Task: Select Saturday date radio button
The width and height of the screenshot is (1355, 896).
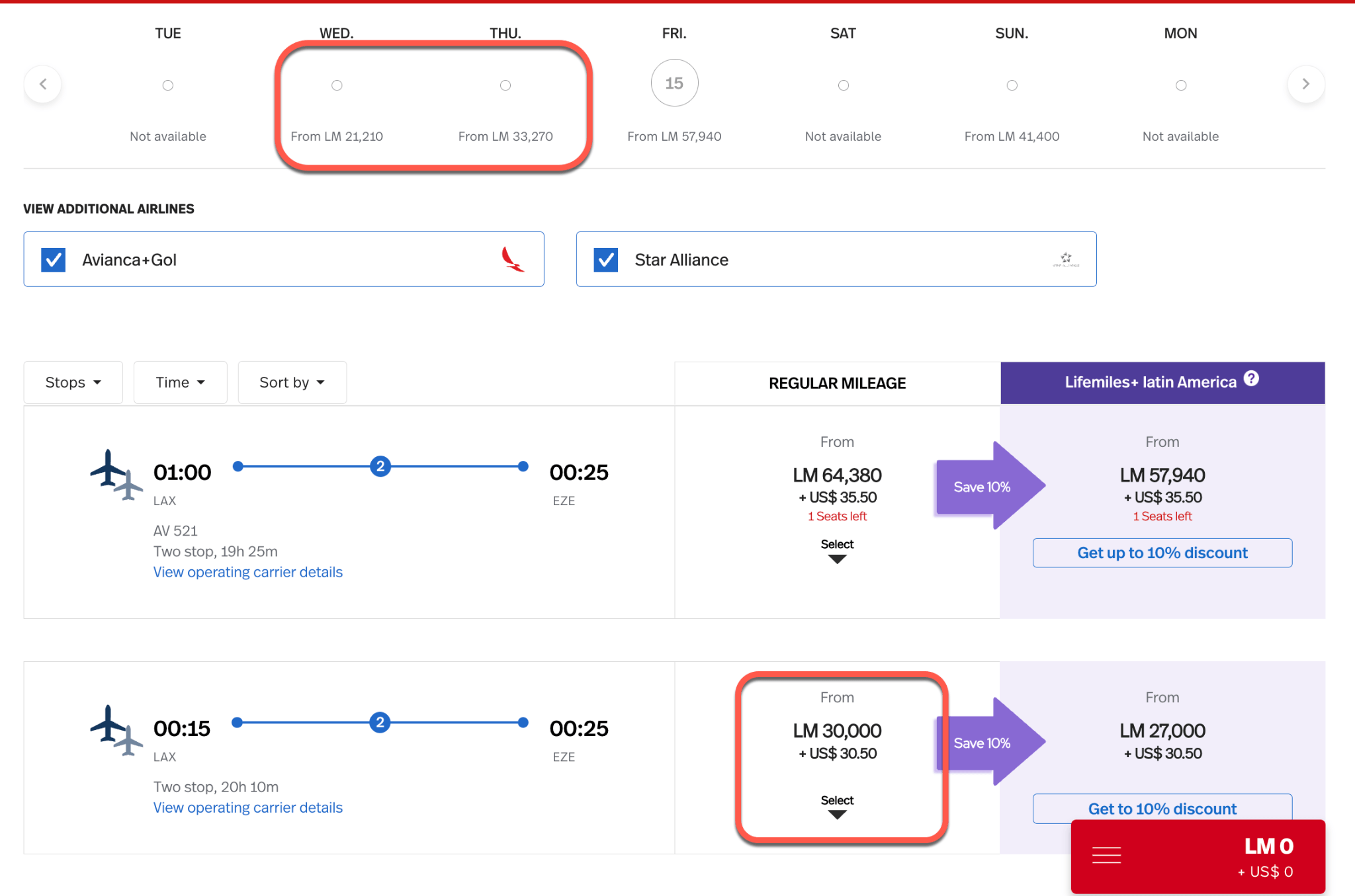Action: coord(844,85)
